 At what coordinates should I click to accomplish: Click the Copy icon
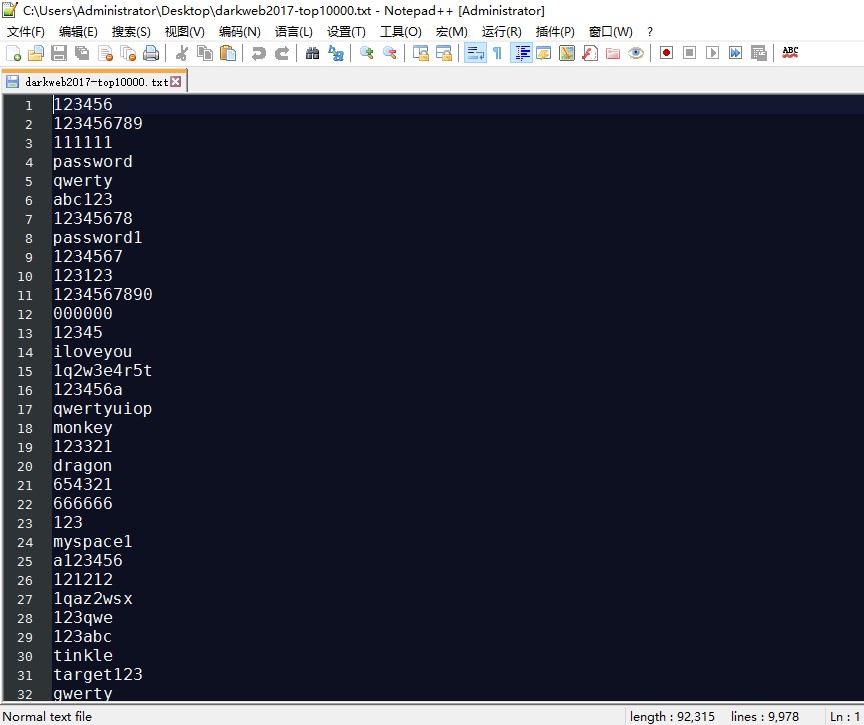point(205,53)
